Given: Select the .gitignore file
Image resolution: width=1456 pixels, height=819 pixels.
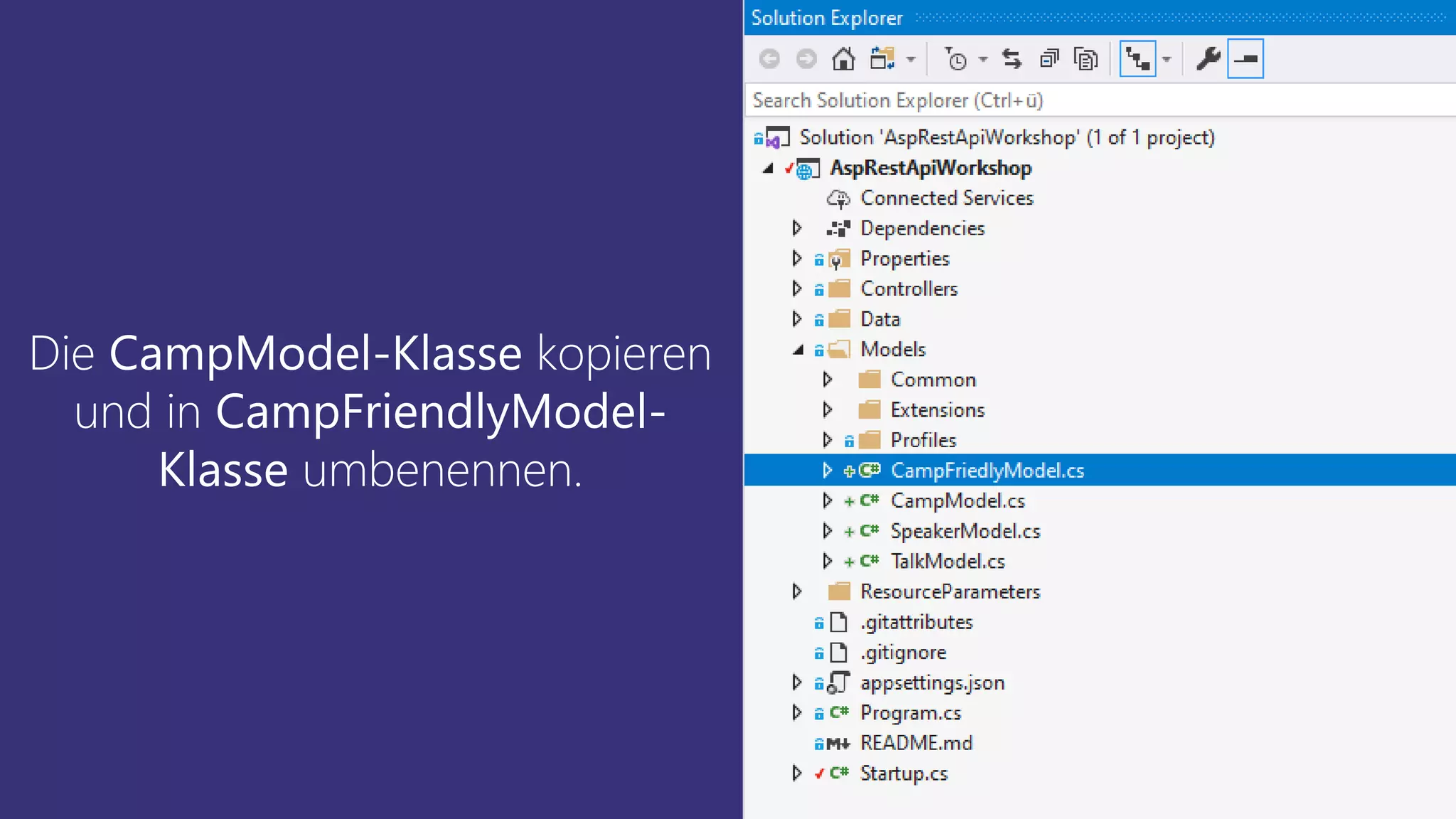Looking at the screenshot, I should point(904,653).
